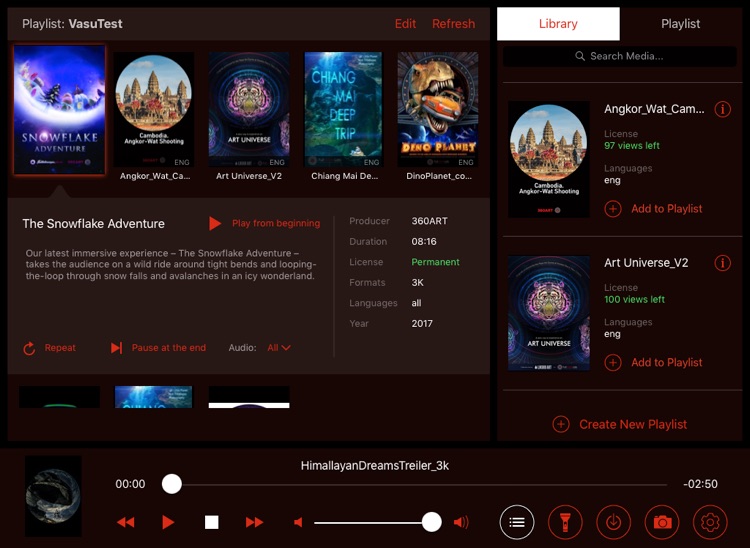Click the HimallayanDreamsTreiler_3k title
Viewport: 750px width, 548px height.
click(x=375, y=466)
